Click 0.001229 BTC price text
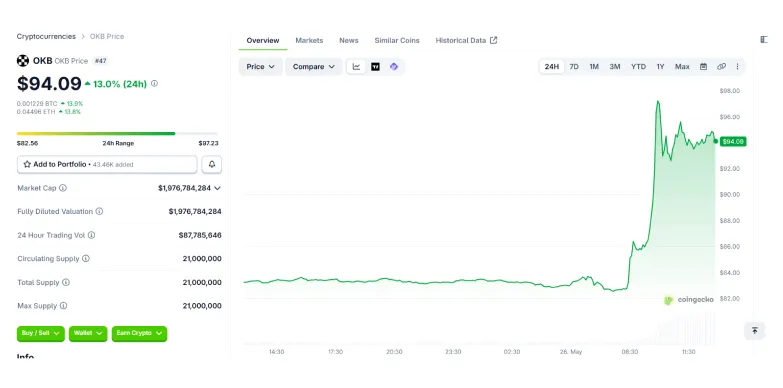Image resolution: width=783 pixels, height=388 pixels. [37, 103]
